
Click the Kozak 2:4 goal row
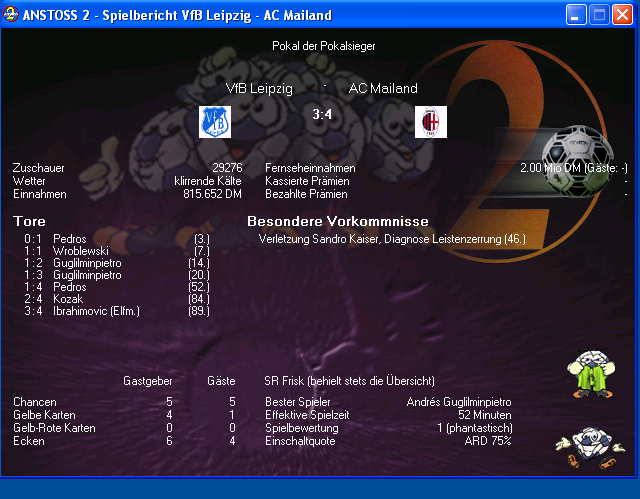(68, 299)
